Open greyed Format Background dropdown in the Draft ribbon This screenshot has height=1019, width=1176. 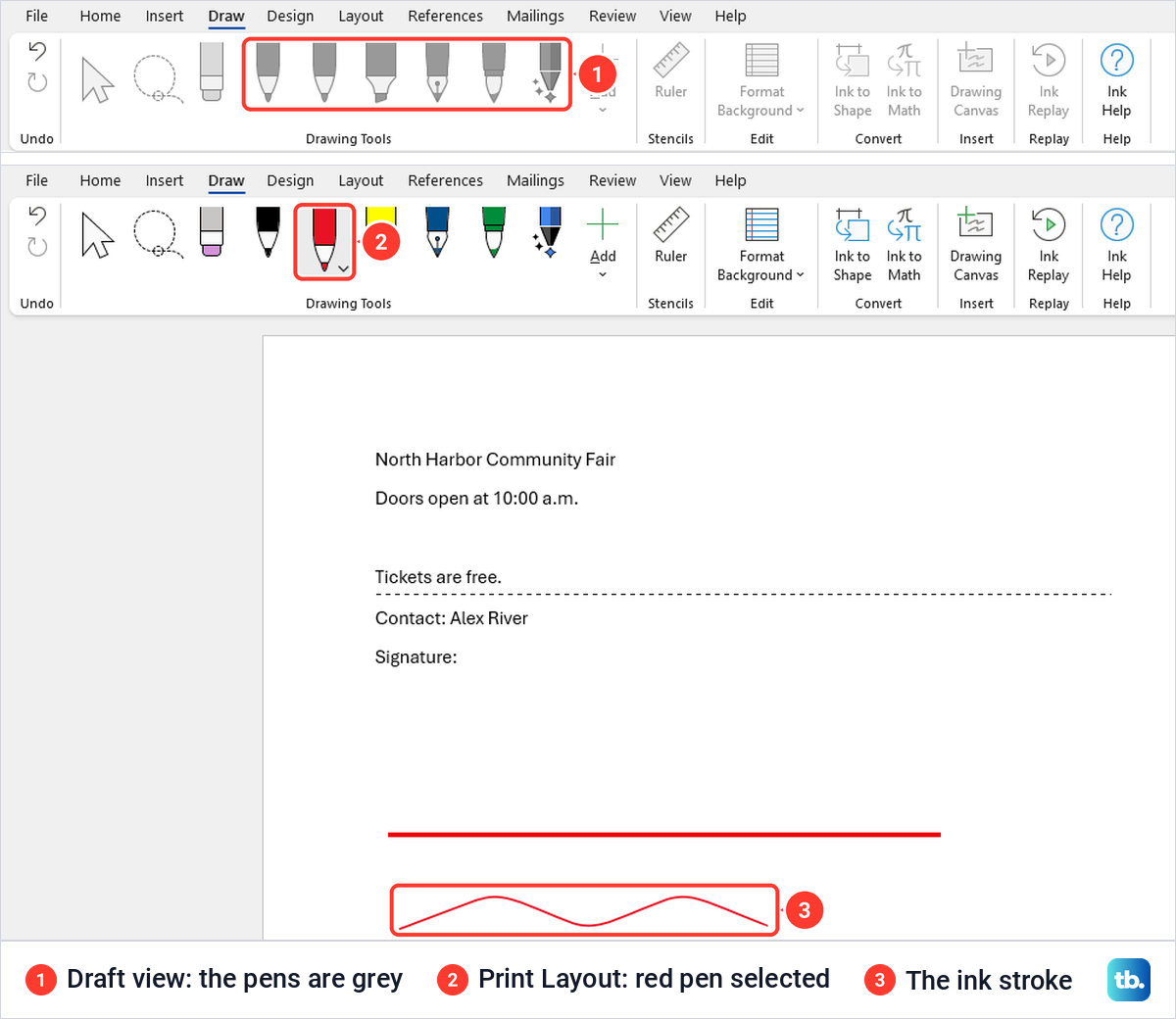(760, 80)
